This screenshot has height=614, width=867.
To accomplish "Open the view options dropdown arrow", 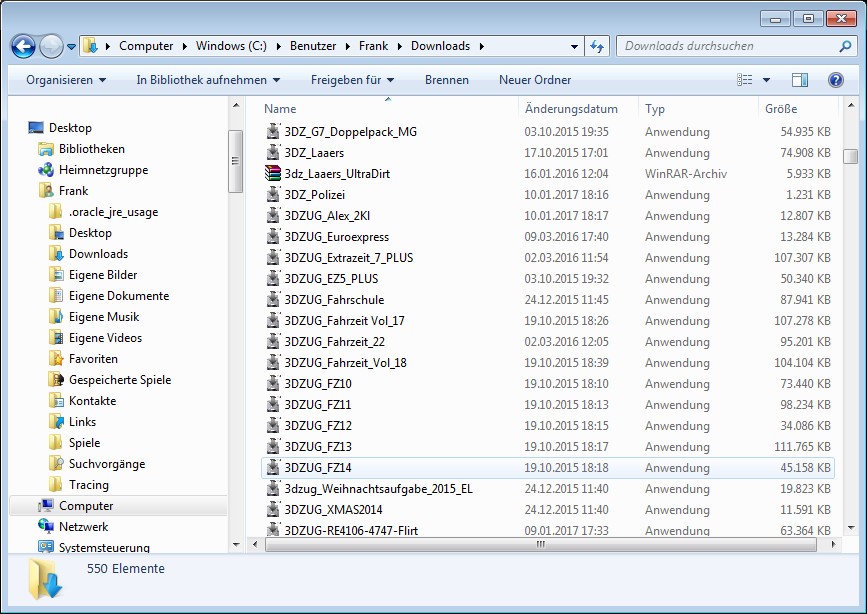I will (766, 80).
